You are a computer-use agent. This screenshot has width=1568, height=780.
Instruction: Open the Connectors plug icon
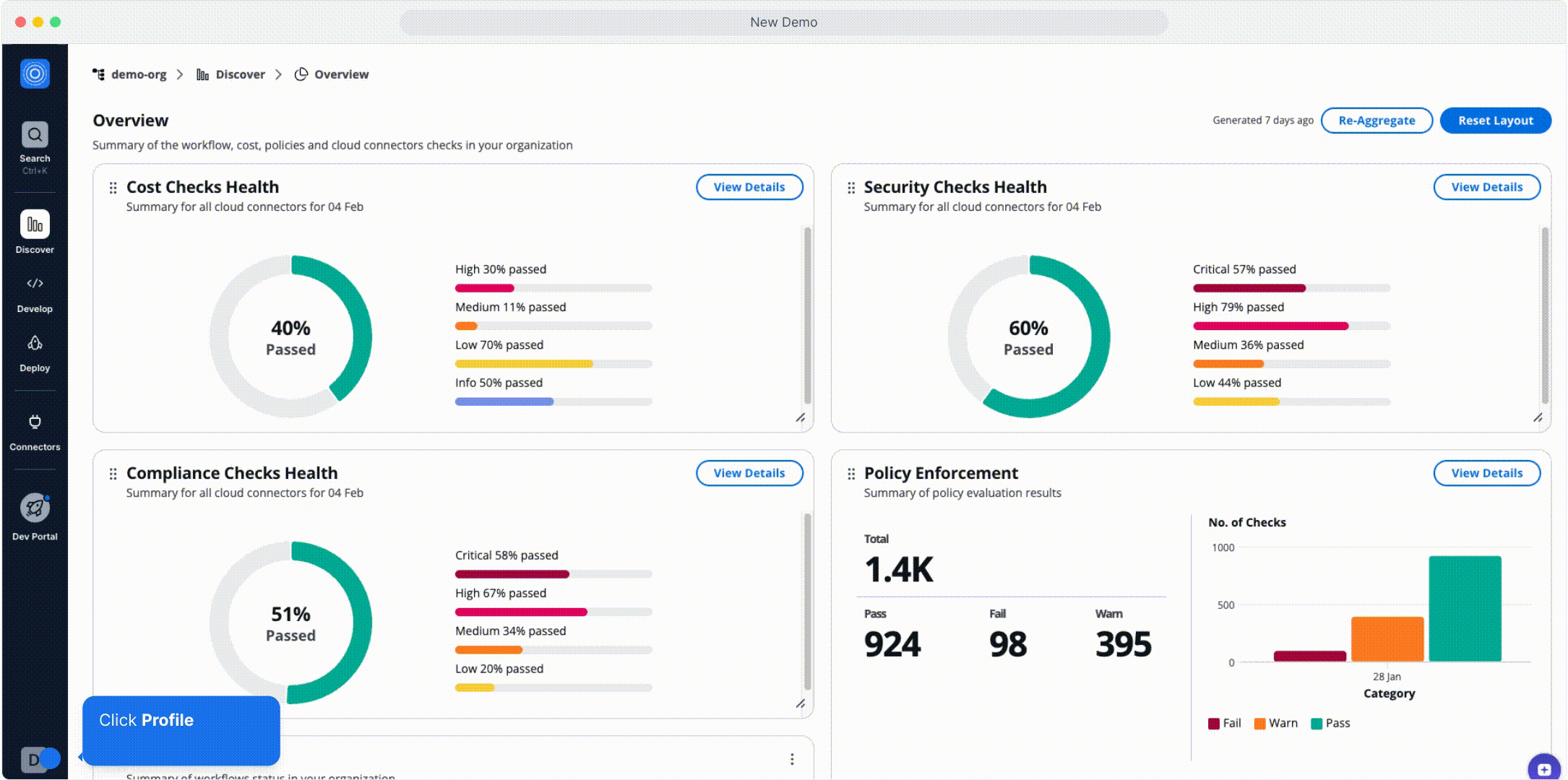35,422
